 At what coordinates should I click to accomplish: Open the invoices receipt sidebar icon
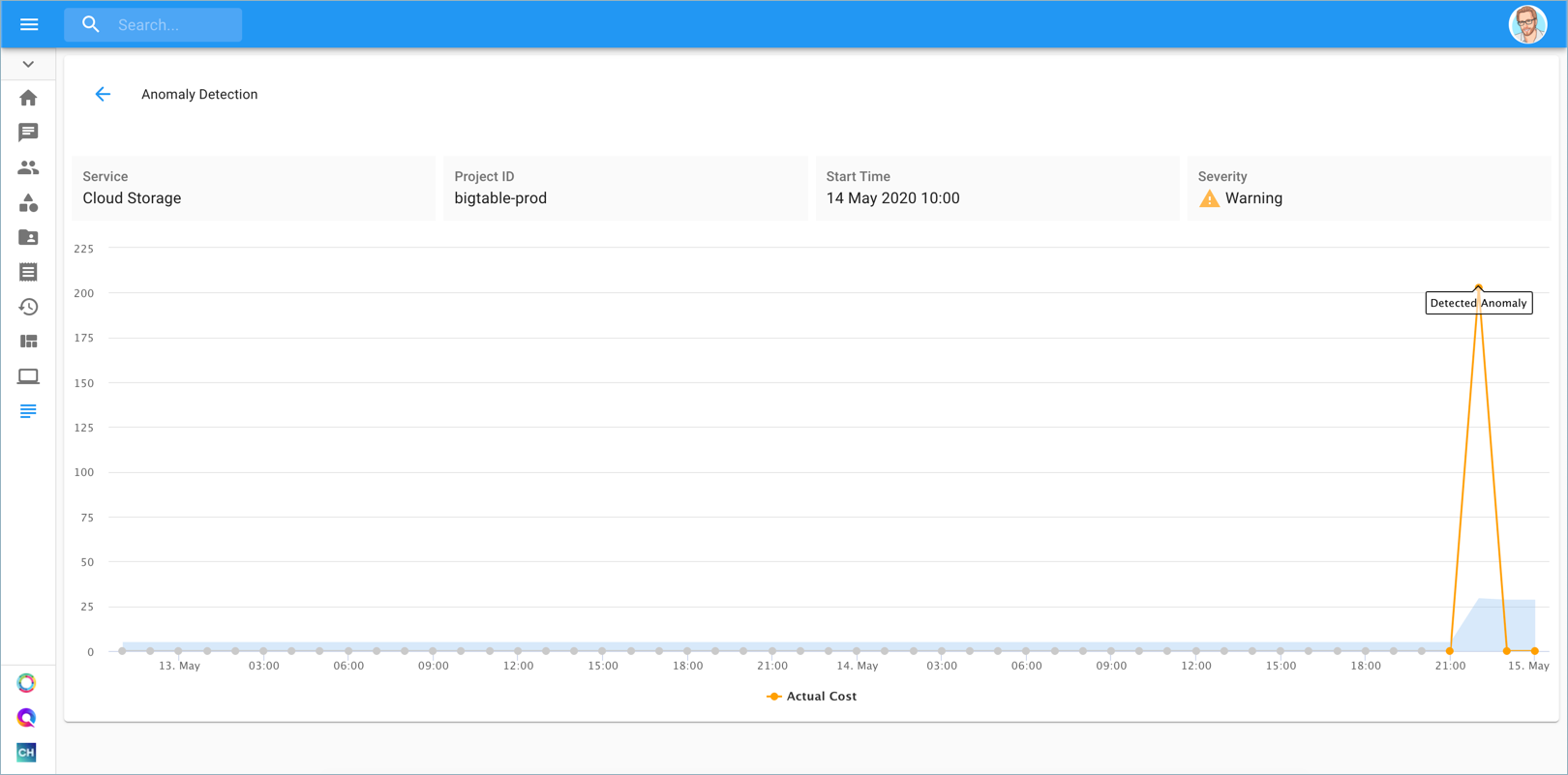click(x=28, y=272)
